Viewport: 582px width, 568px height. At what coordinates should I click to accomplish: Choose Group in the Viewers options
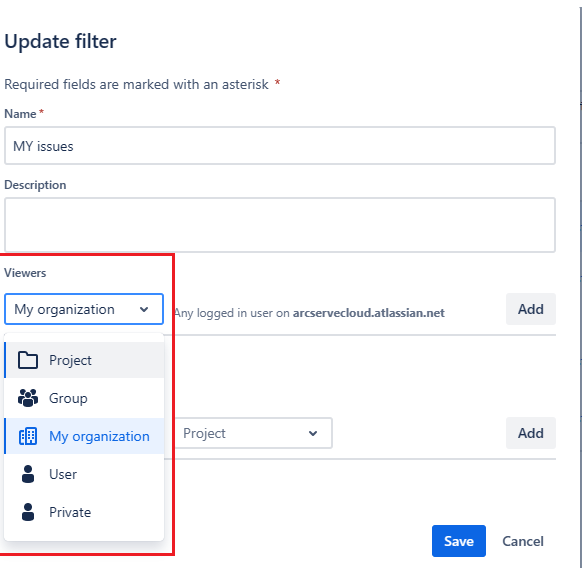point(84,398)
